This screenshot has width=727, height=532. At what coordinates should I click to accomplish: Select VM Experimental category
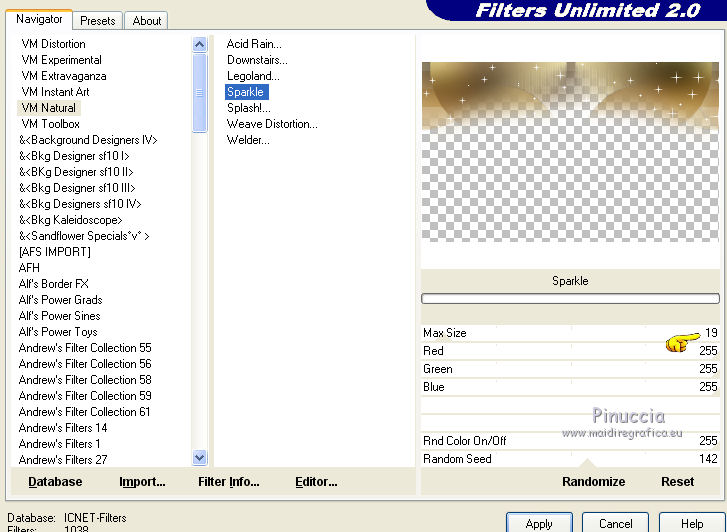coord(61,60)
